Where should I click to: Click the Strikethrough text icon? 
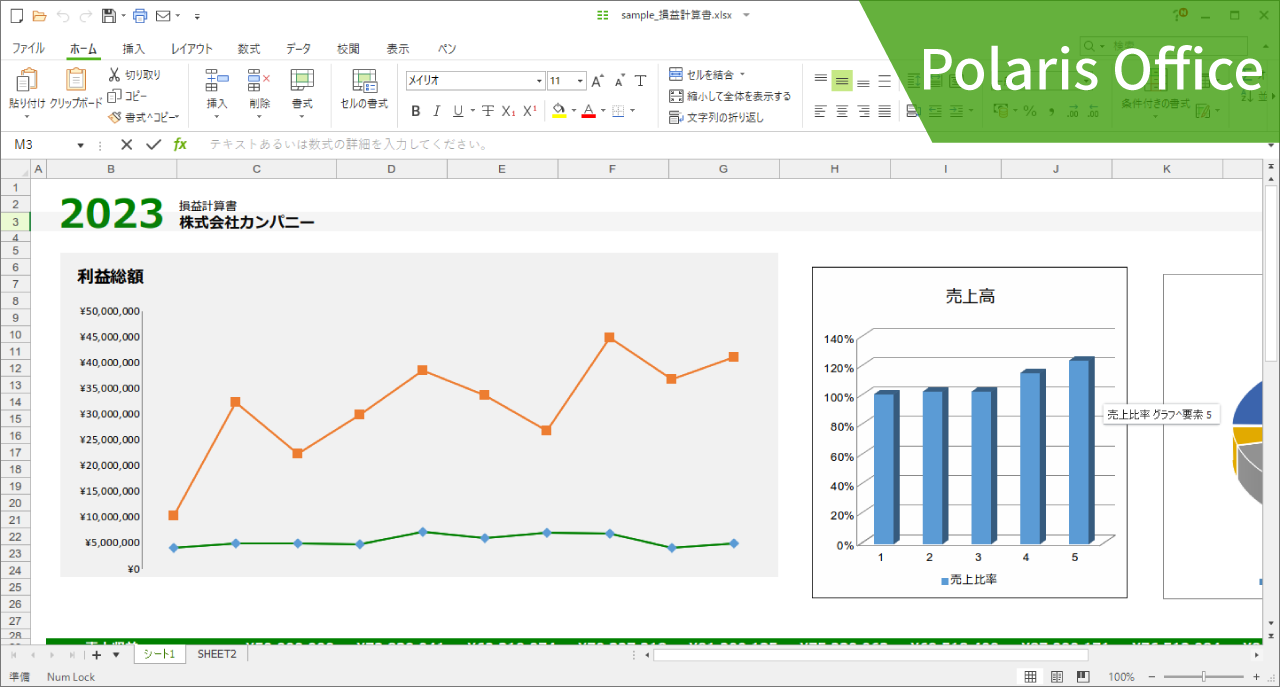(488, 111)
